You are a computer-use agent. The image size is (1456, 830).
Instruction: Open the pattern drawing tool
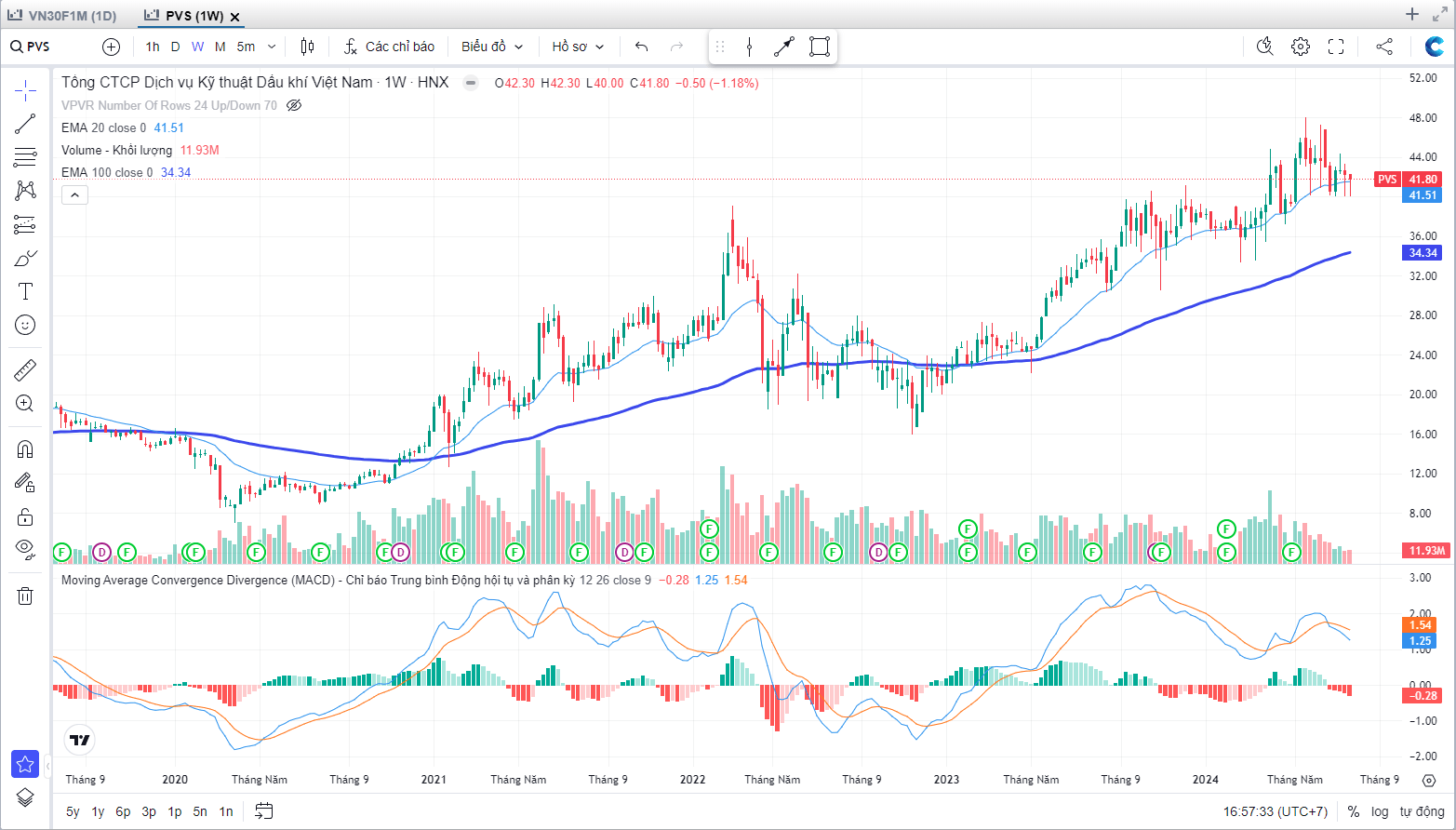click(25, 191)
